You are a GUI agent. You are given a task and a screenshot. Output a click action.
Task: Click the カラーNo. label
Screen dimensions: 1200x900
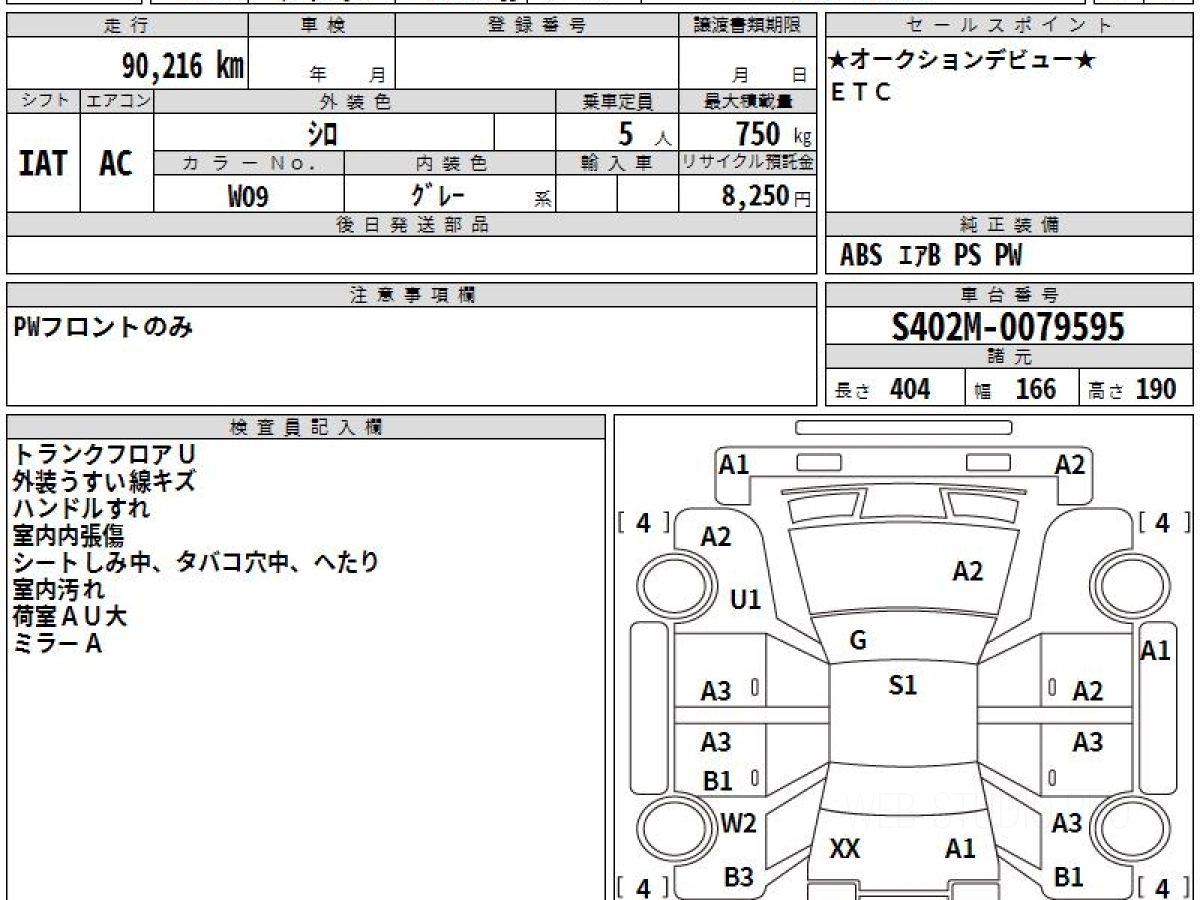(x=249, y=163)
